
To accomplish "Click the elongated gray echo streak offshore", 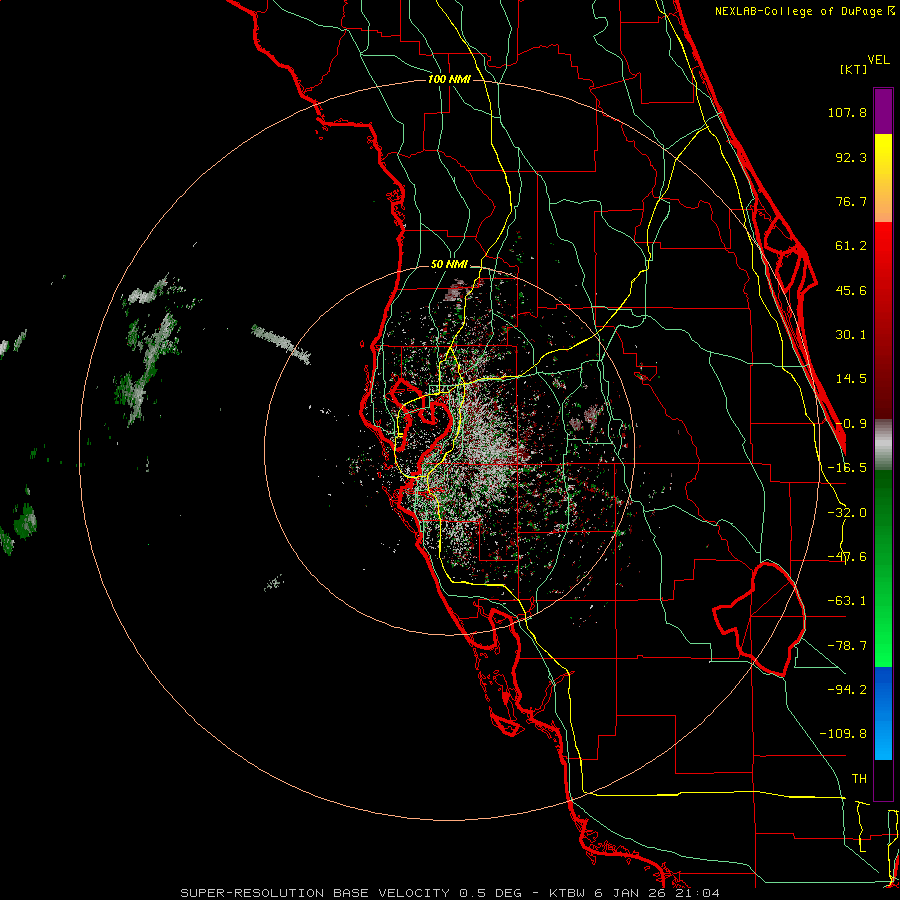I will (x=281, y=344).
